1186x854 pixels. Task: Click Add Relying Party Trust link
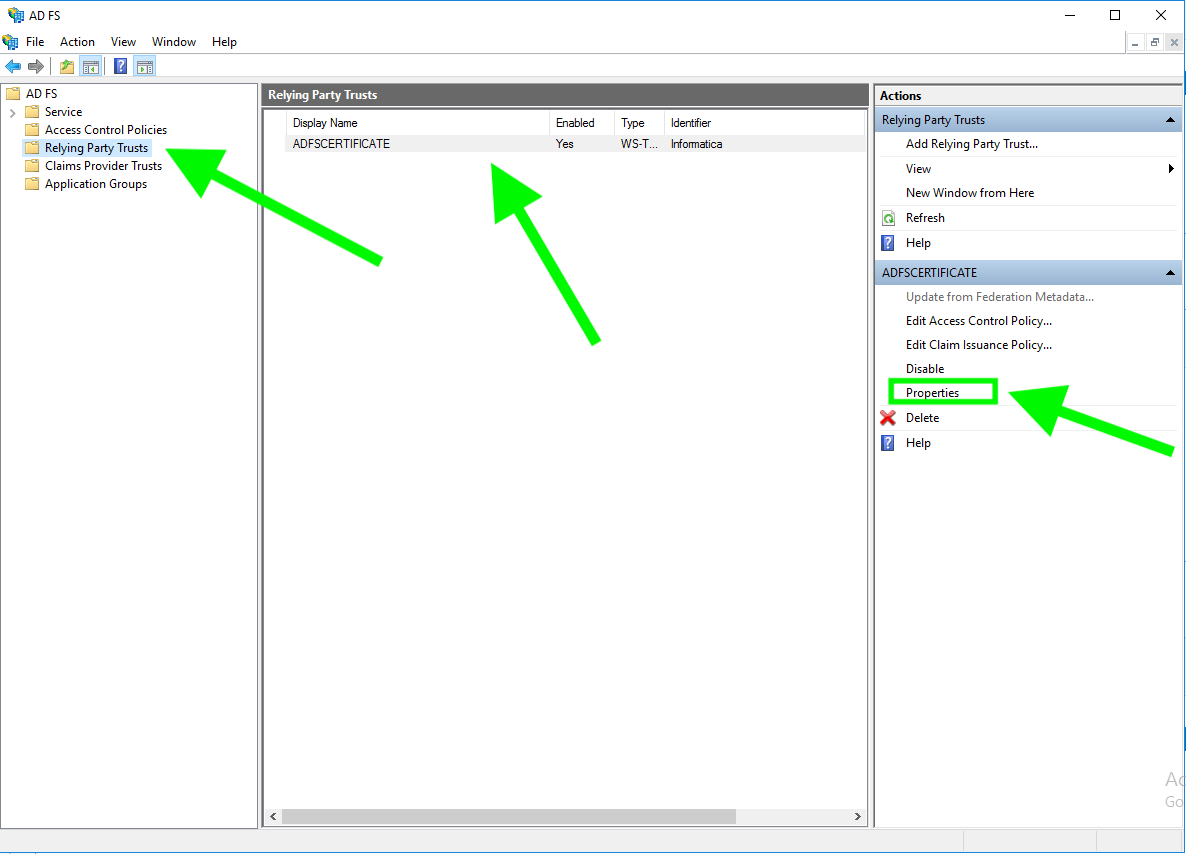(x=971, y=144)
